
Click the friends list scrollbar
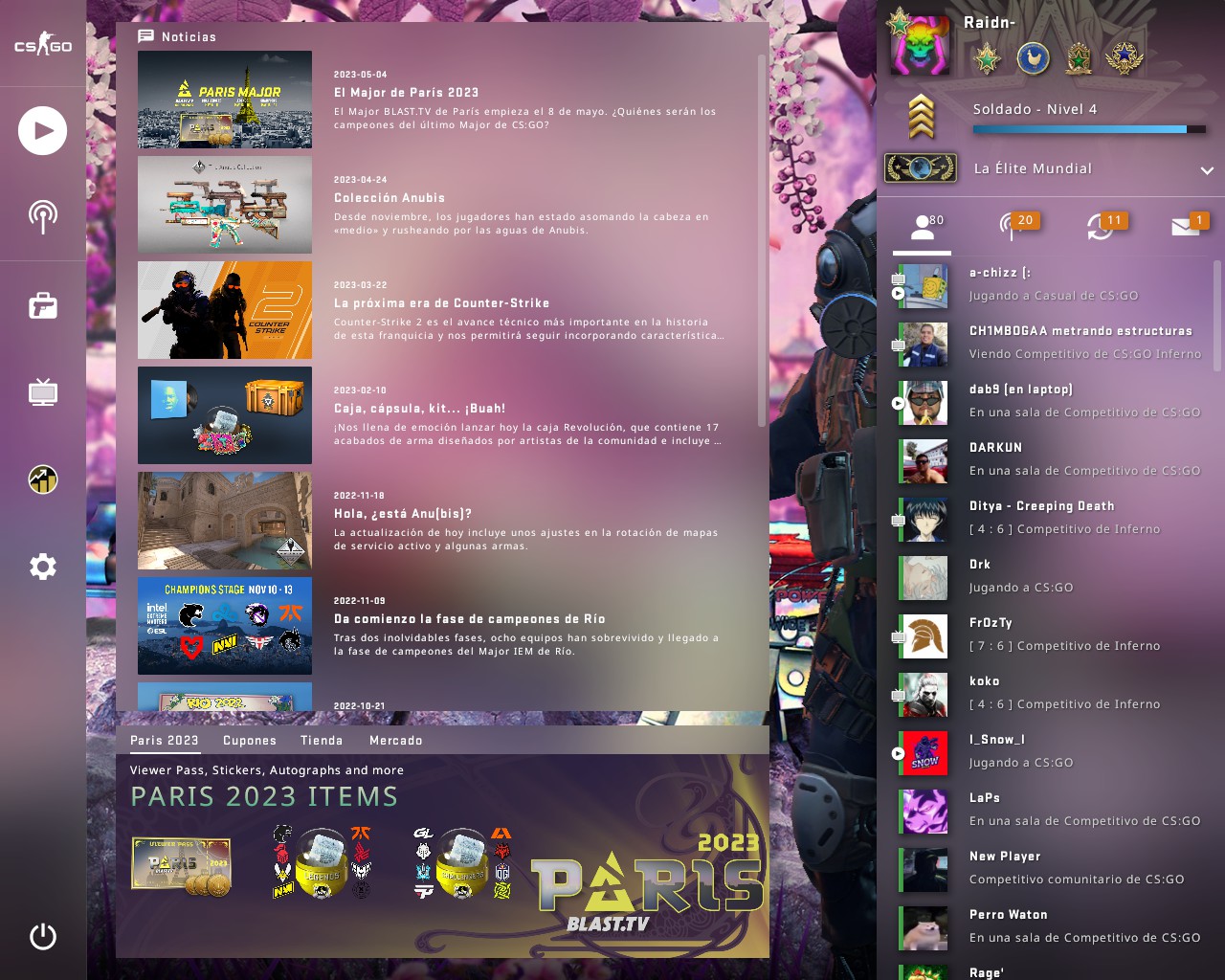tap(1217, 316)
